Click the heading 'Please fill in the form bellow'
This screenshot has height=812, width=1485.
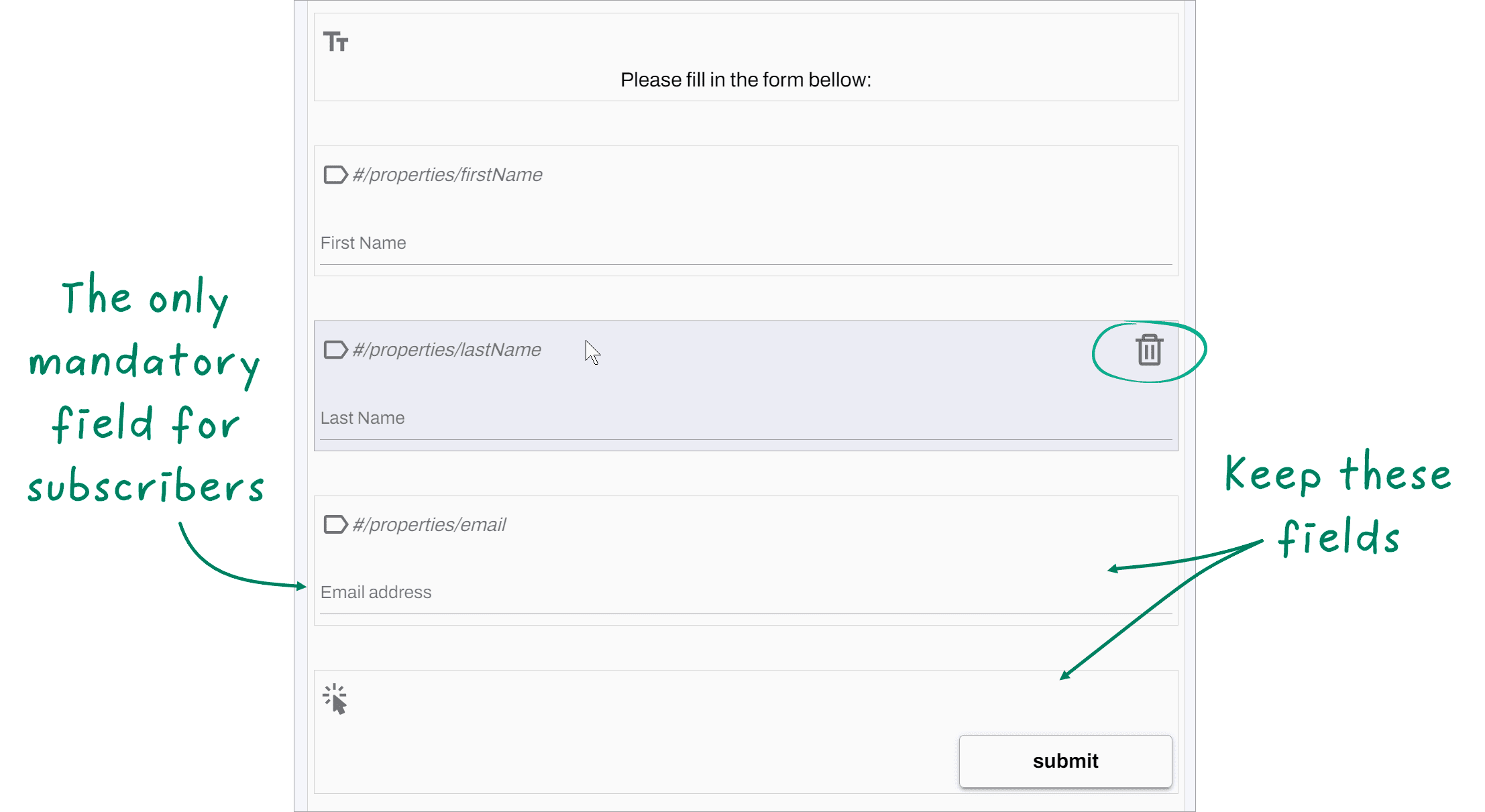coord(745,79)
